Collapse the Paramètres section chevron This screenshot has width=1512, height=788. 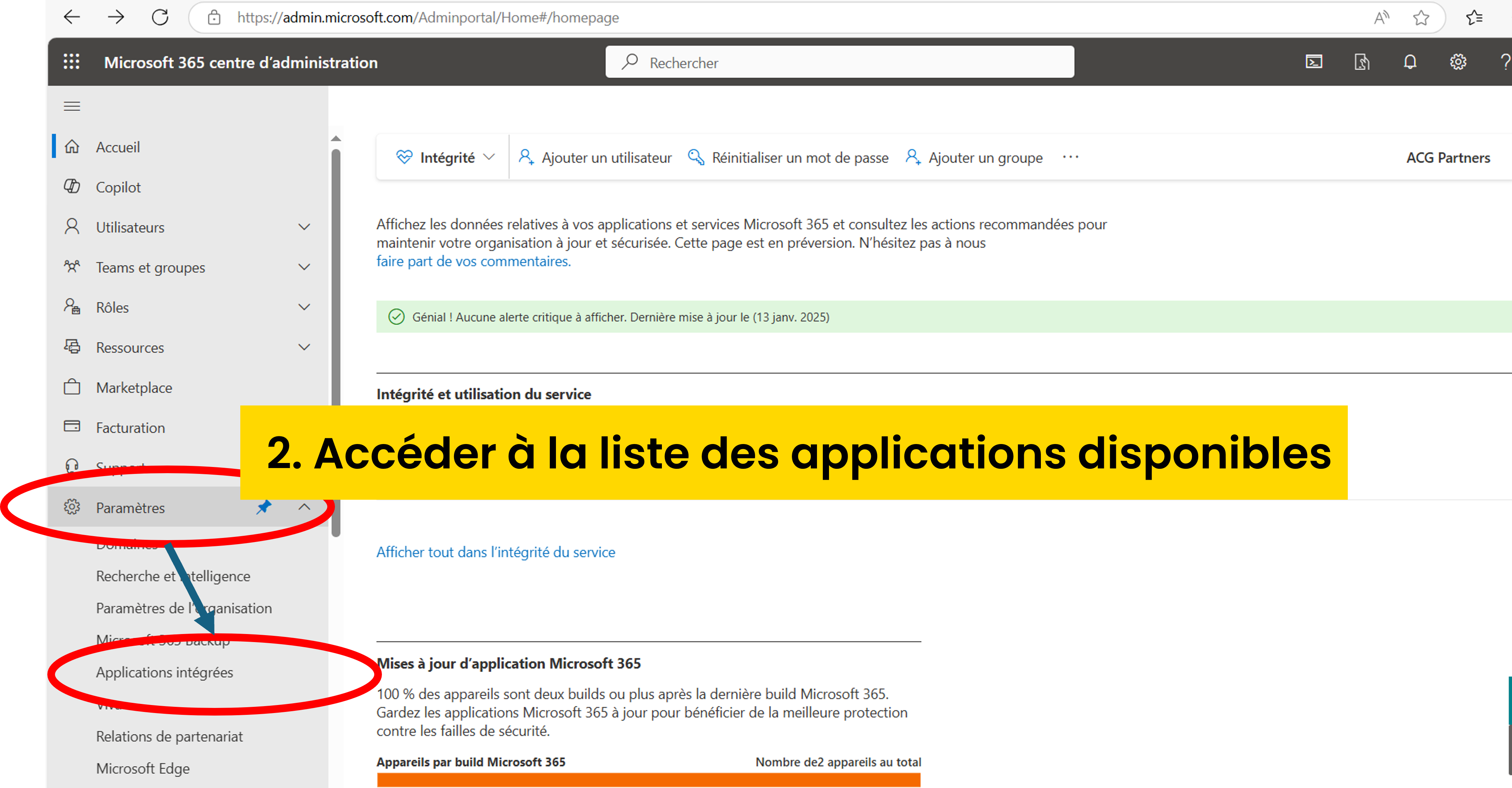304,507
